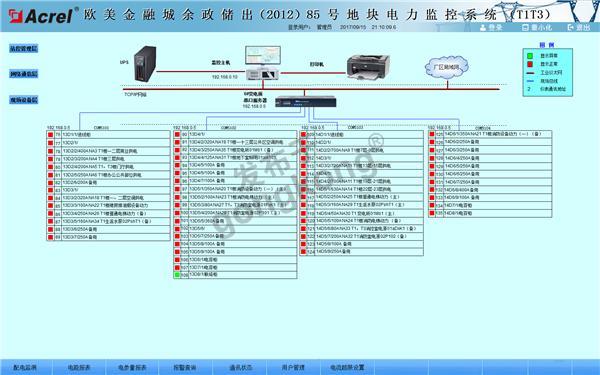Click the TCP/IP network label
This screenshot has width=600, height=375.
[135, 94]
